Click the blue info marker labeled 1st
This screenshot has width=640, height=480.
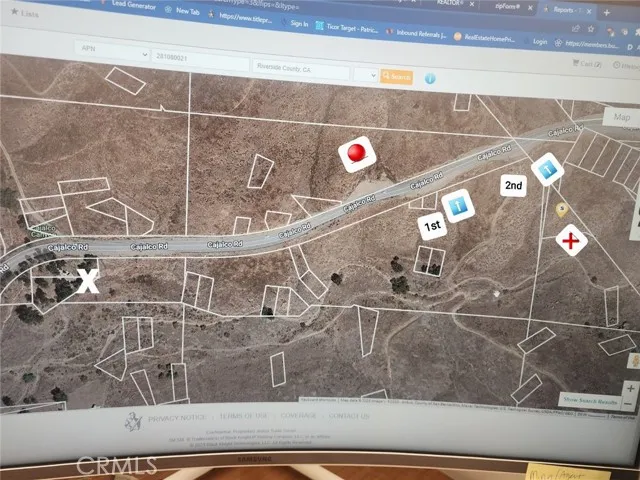[456, 205]
